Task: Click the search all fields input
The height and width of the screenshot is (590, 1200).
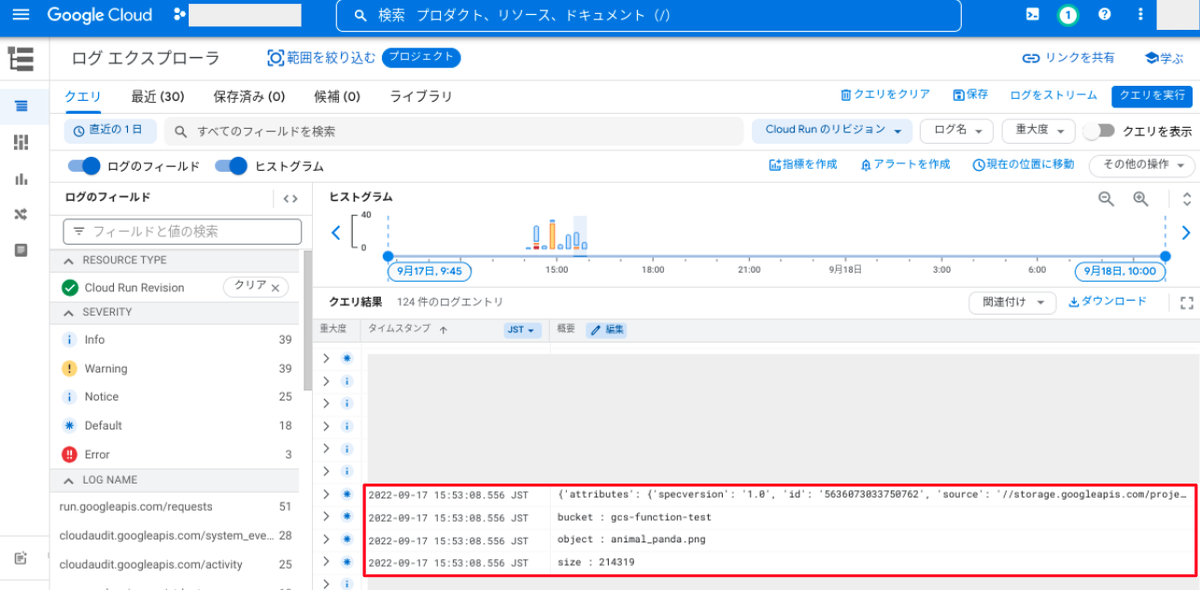Action: pos(456,131)
